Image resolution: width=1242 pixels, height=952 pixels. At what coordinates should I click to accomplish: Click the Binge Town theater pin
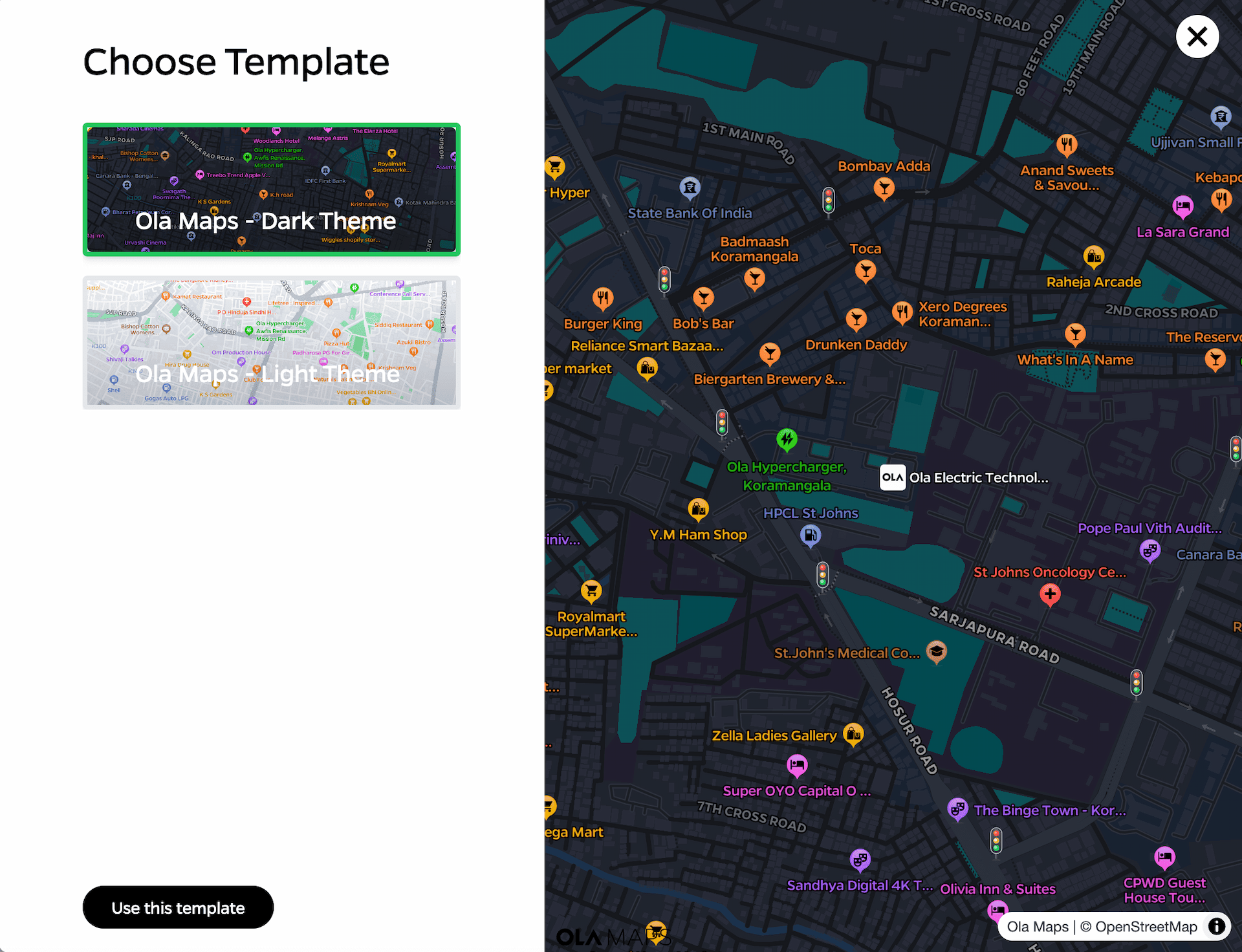(x=957, y=808)
